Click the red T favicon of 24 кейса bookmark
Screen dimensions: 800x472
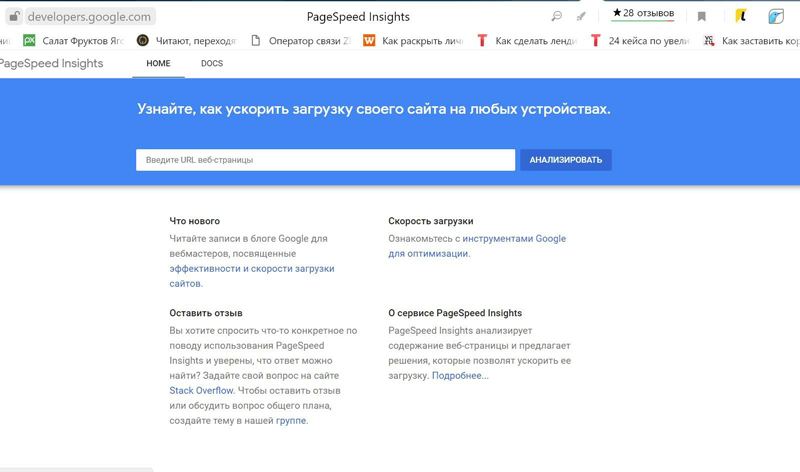(595, 40)
